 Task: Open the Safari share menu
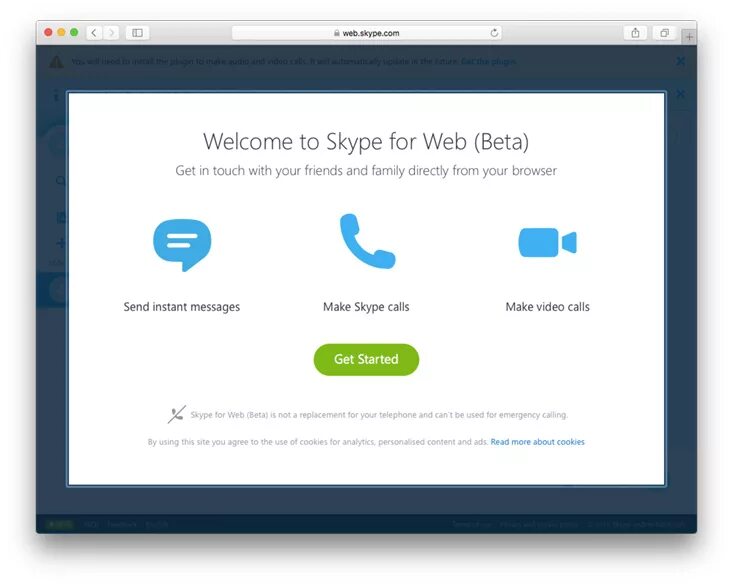[x=635, y=33]
